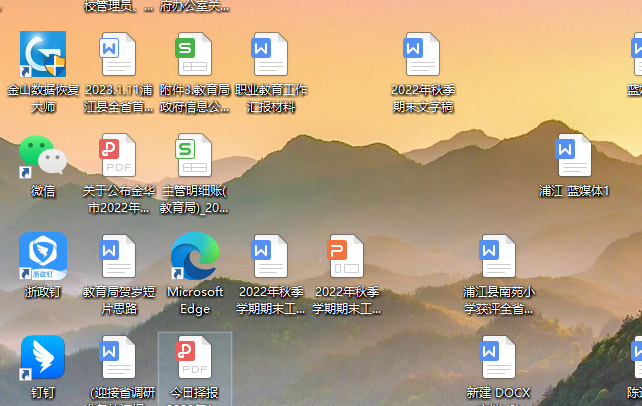642x406 pixels.
Task: Select the 2022年秋季学期期末 Word document
Action: point(271,258)
